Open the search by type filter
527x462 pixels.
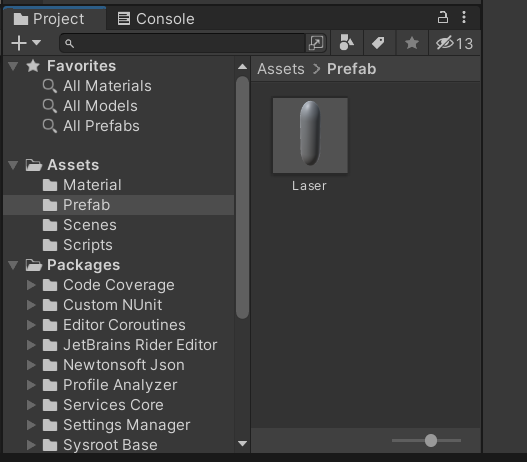[x=347, y=43]
